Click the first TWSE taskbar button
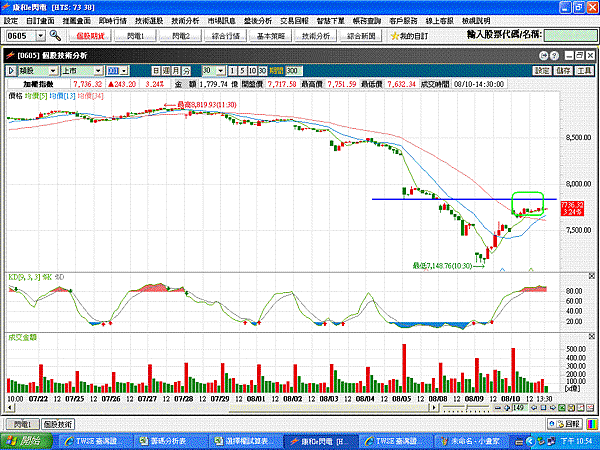This screenshot has width=600, height=450. pos(95,441)
